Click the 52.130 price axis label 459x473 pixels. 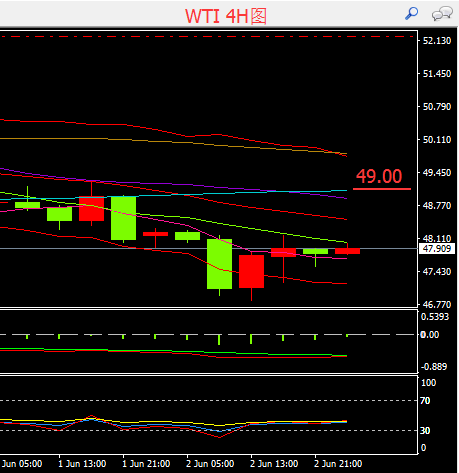click(437, 41)
